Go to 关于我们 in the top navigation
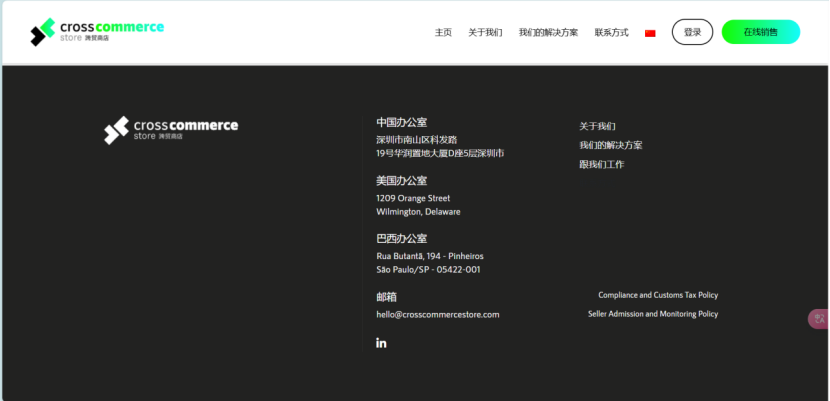 (x=485, y=33)
